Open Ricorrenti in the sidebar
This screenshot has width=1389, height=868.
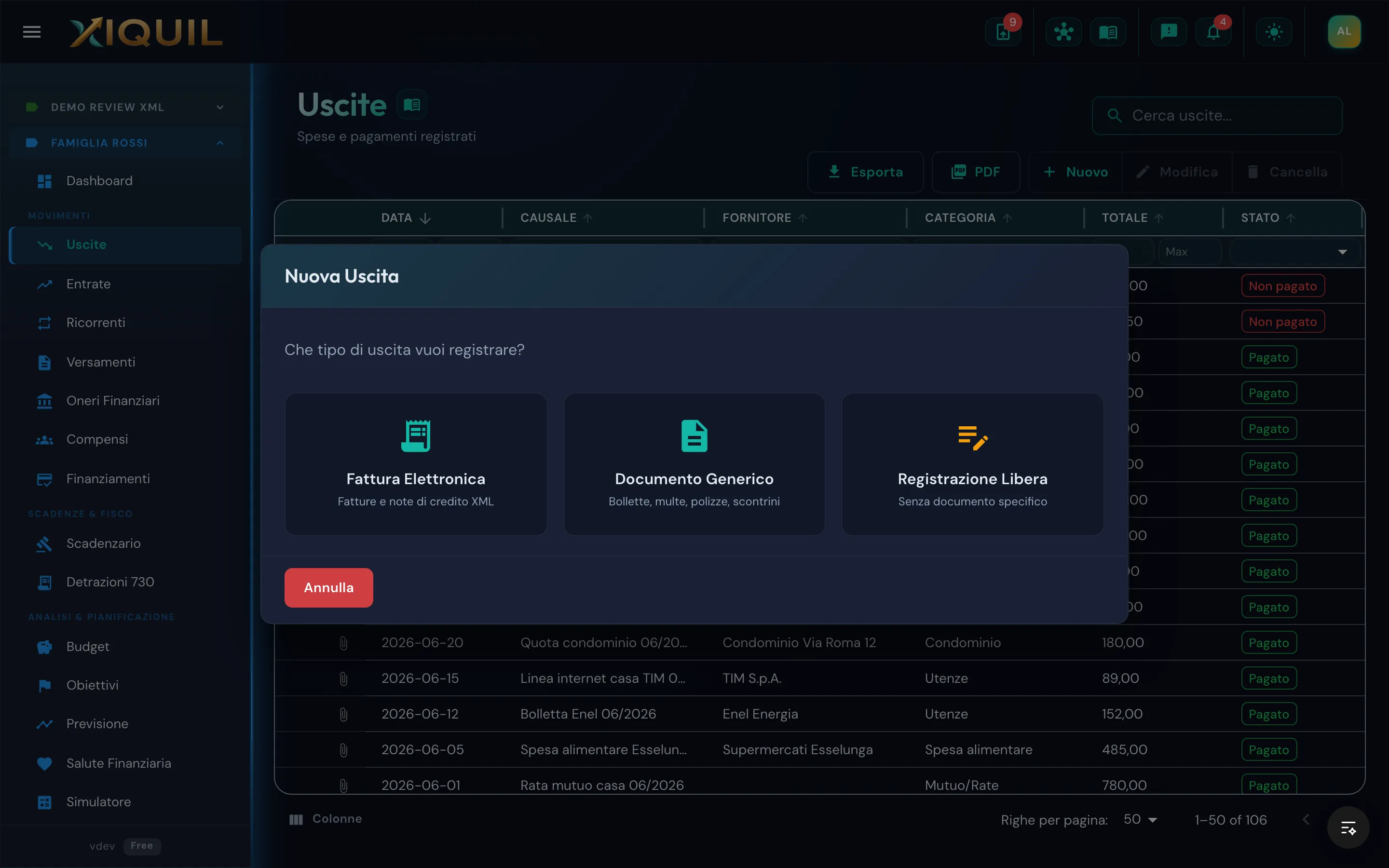coord(125,323)
